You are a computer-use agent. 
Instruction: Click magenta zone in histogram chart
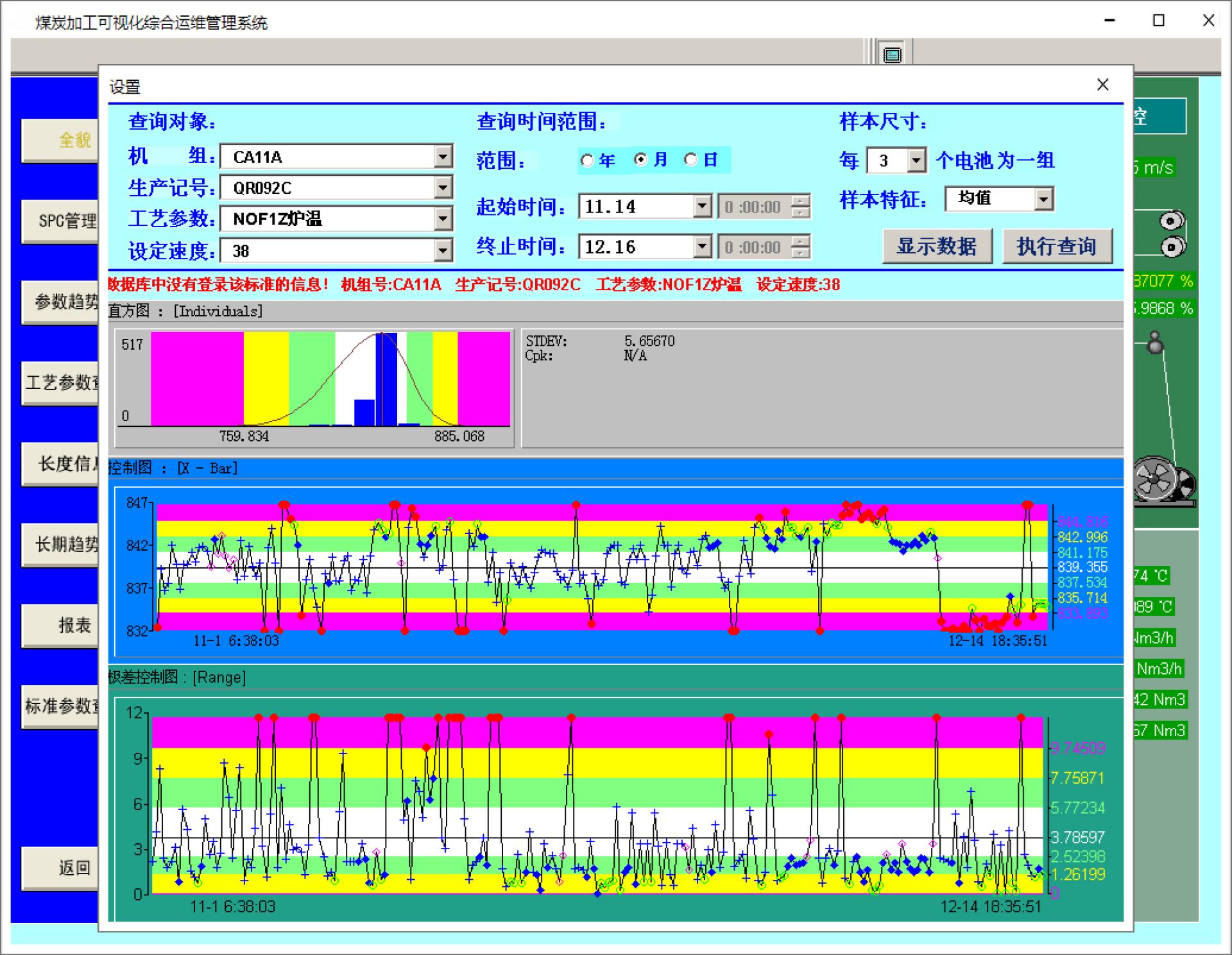(x=196, y=379)
